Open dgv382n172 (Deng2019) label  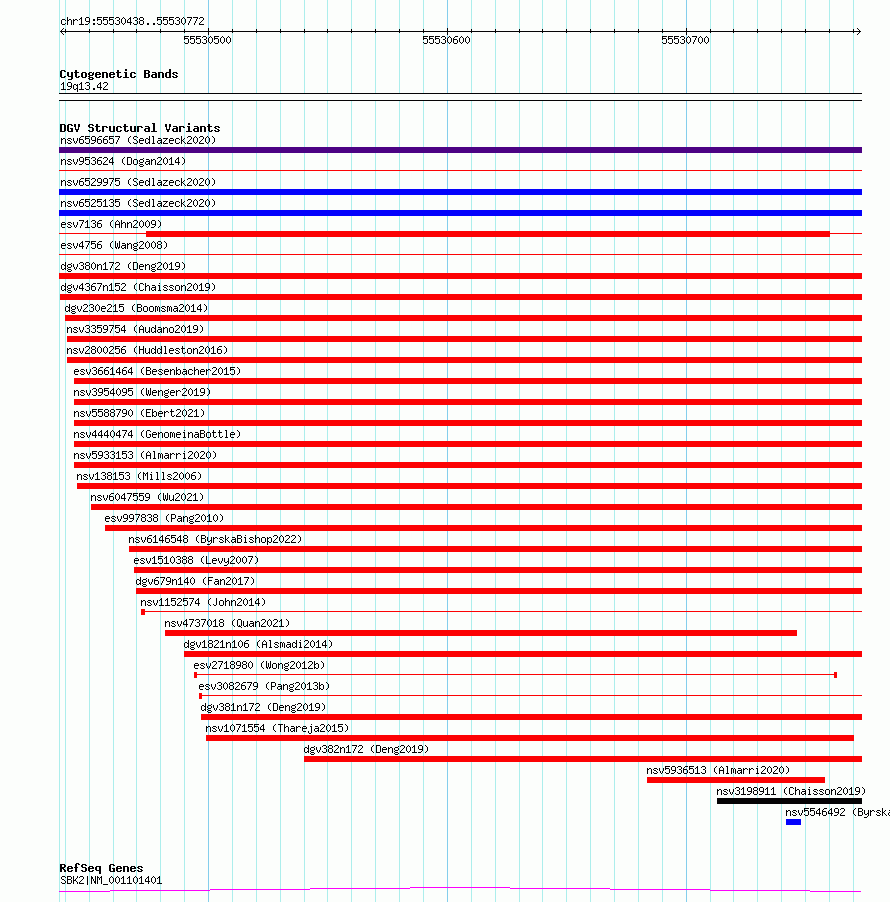click(366, 750)
